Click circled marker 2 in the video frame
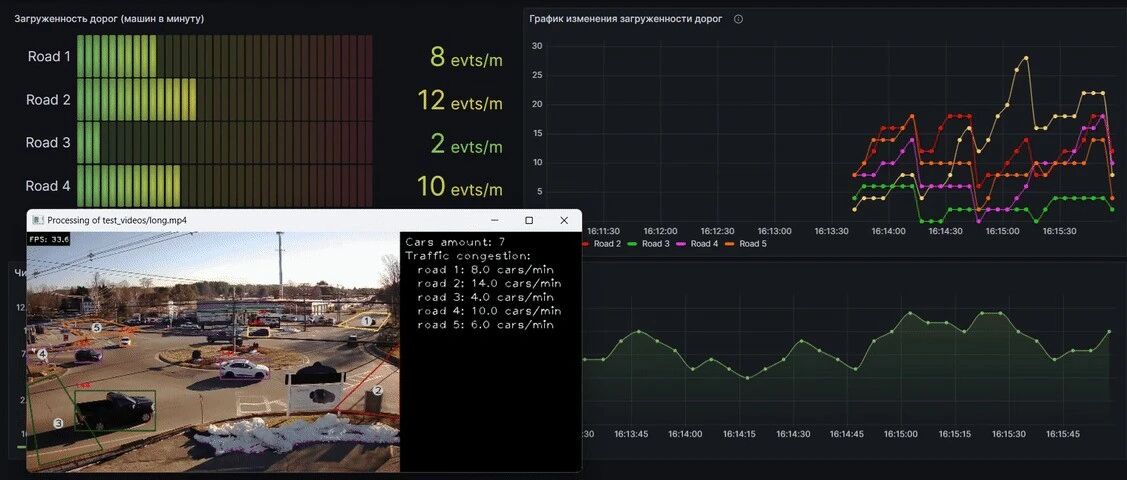The width and height of the screenshot is (1127, 480). coord(377,391)
